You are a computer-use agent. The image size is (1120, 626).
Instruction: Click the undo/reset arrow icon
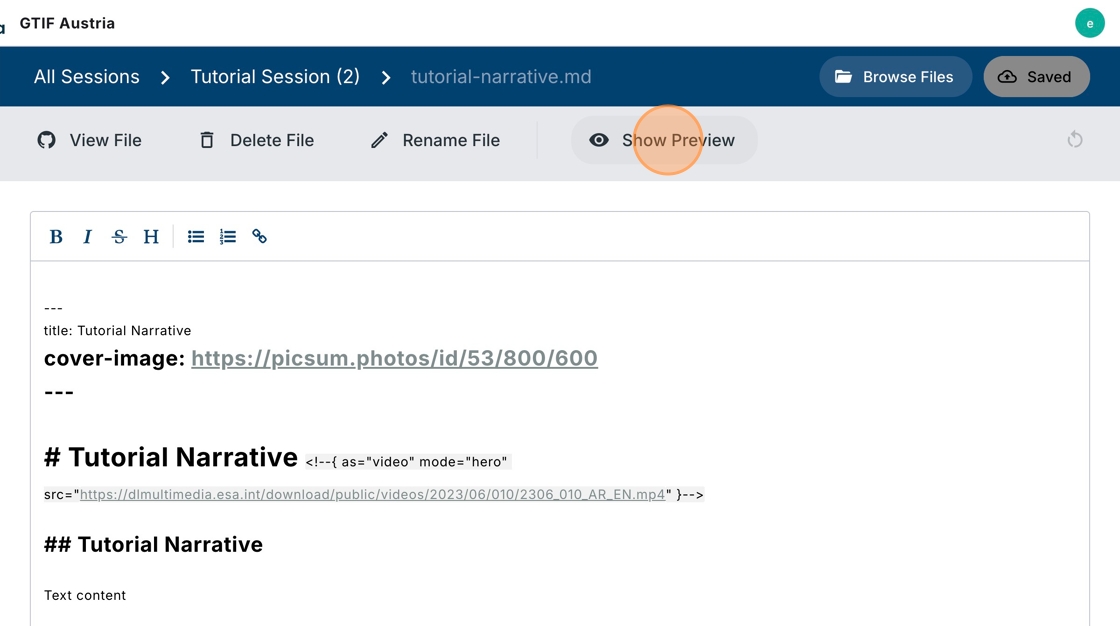point(1075,140)
